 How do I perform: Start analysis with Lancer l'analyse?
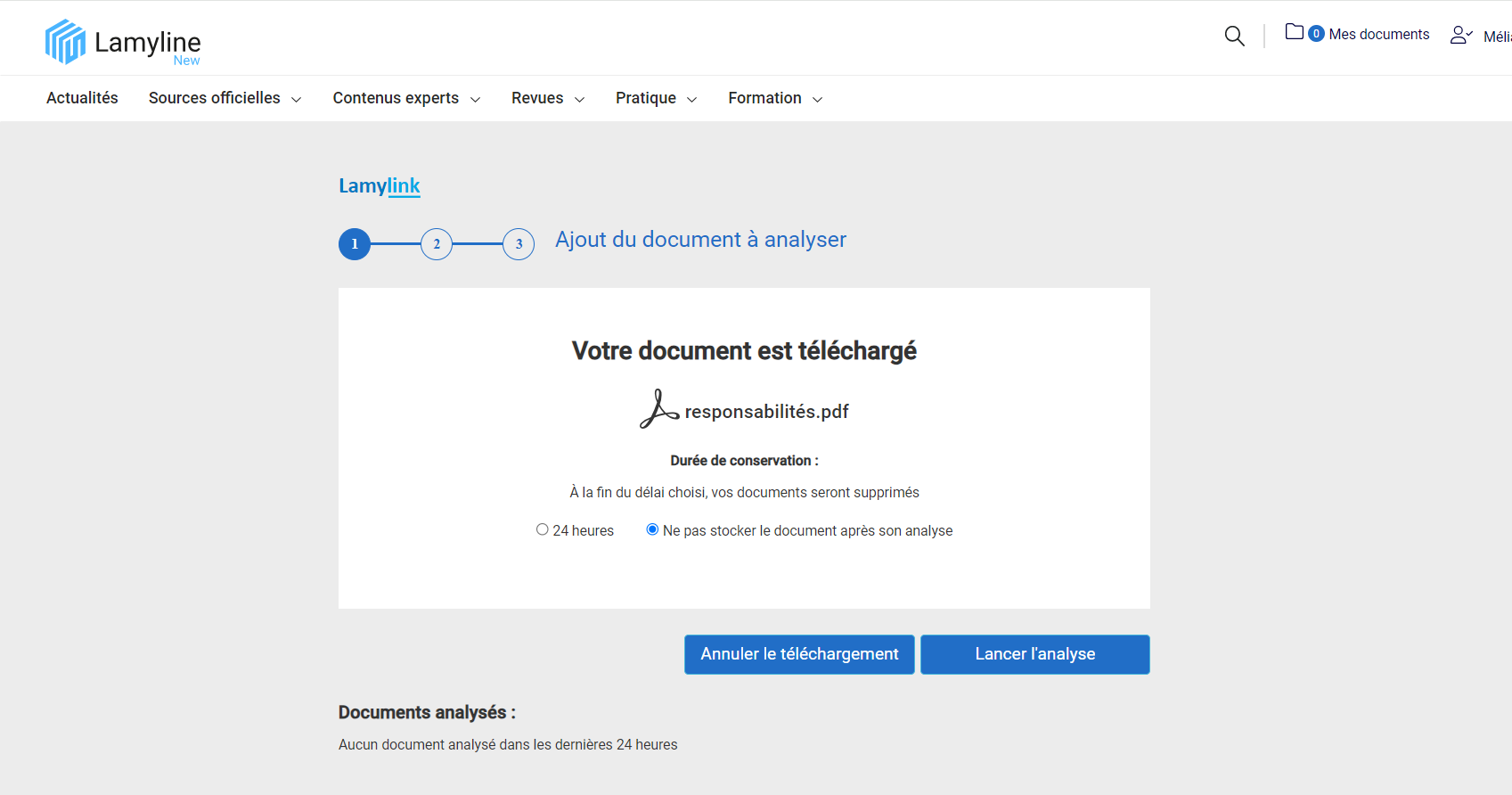[x=1034, y=654]
